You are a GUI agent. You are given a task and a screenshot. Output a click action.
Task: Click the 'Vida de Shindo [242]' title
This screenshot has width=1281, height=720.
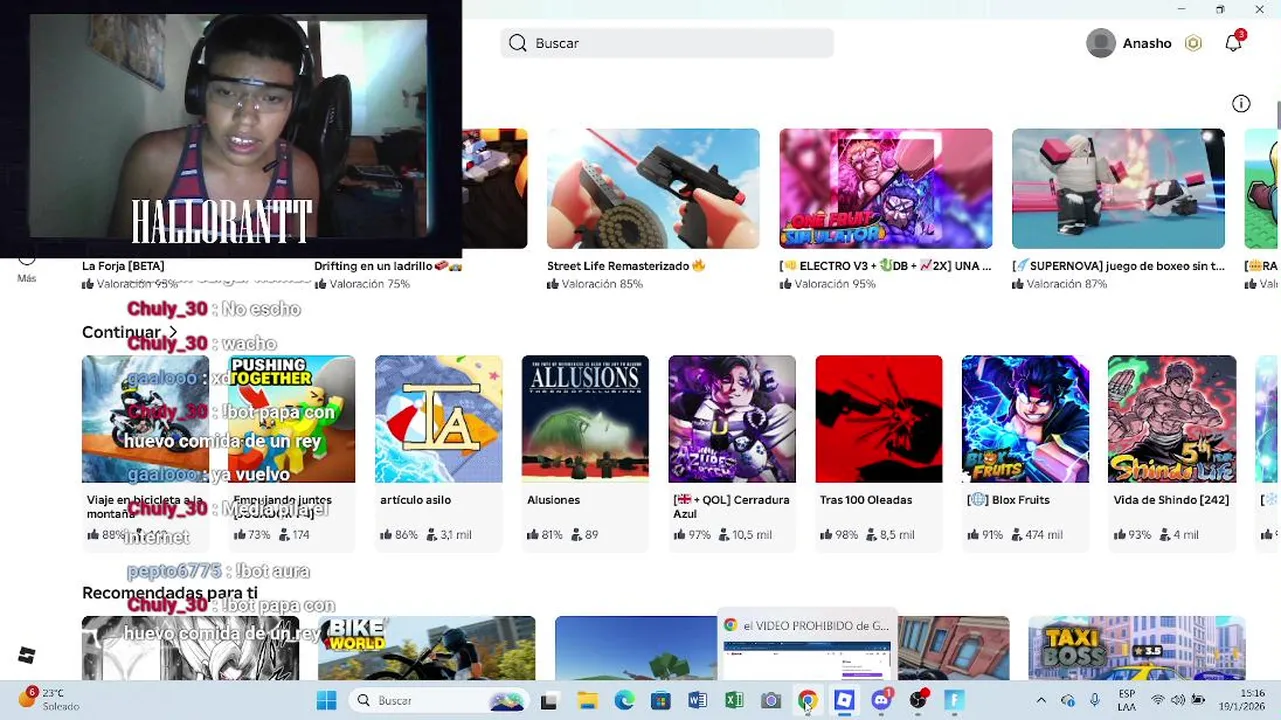tap(1171, 500)
